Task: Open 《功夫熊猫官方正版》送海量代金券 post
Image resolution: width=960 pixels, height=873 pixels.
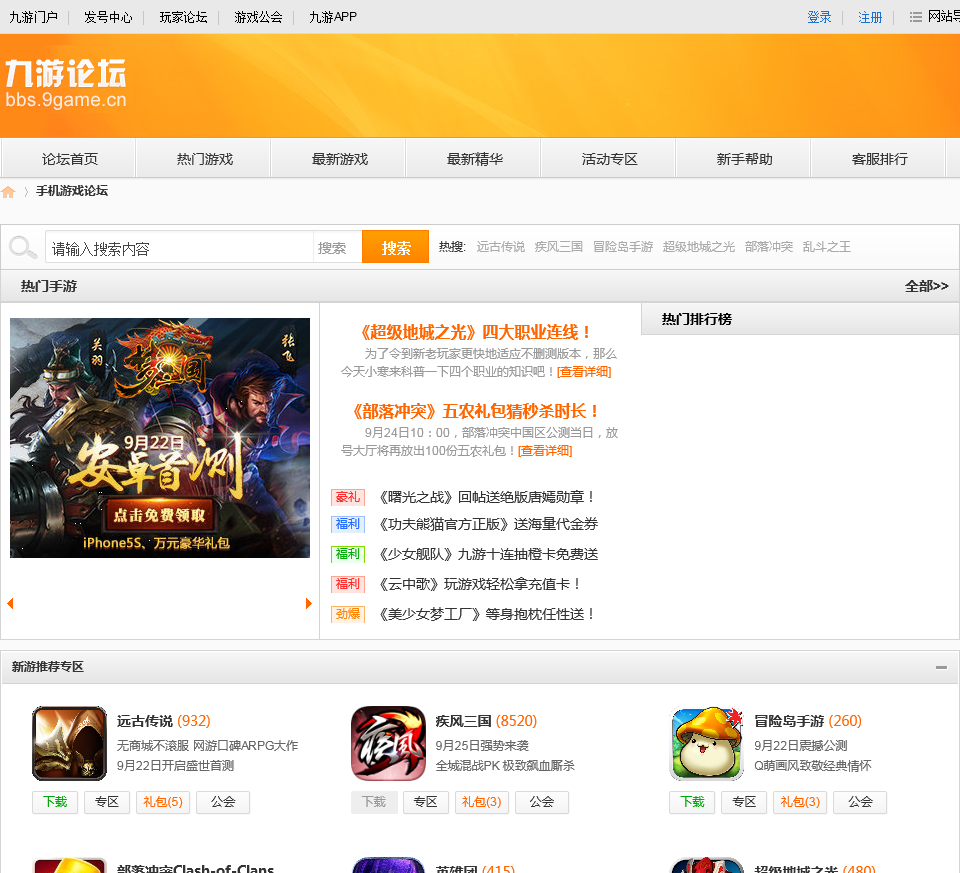Action: 488,524
